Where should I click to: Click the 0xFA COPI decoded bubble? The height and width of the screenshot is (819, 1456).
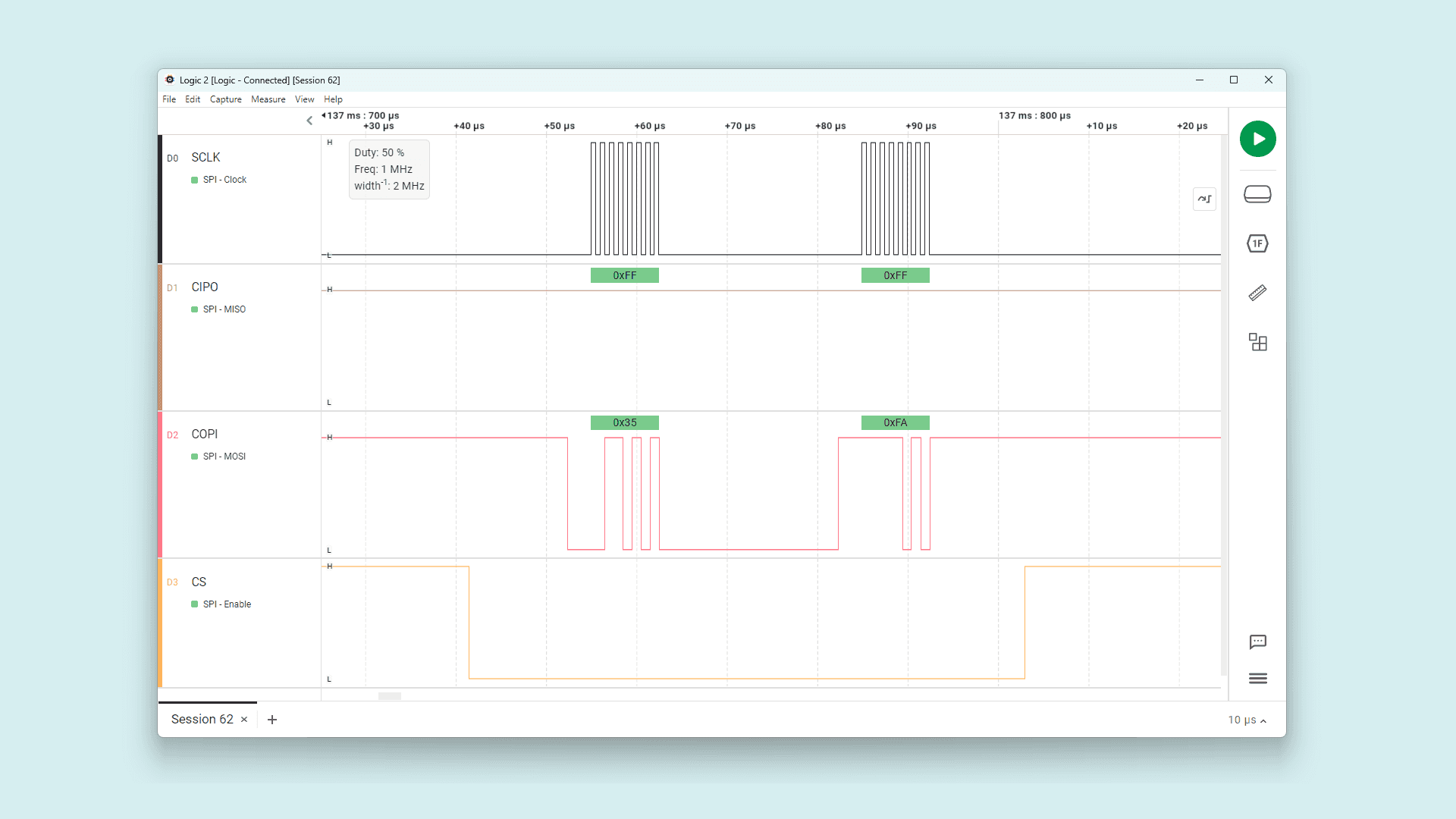coord(895,422)
